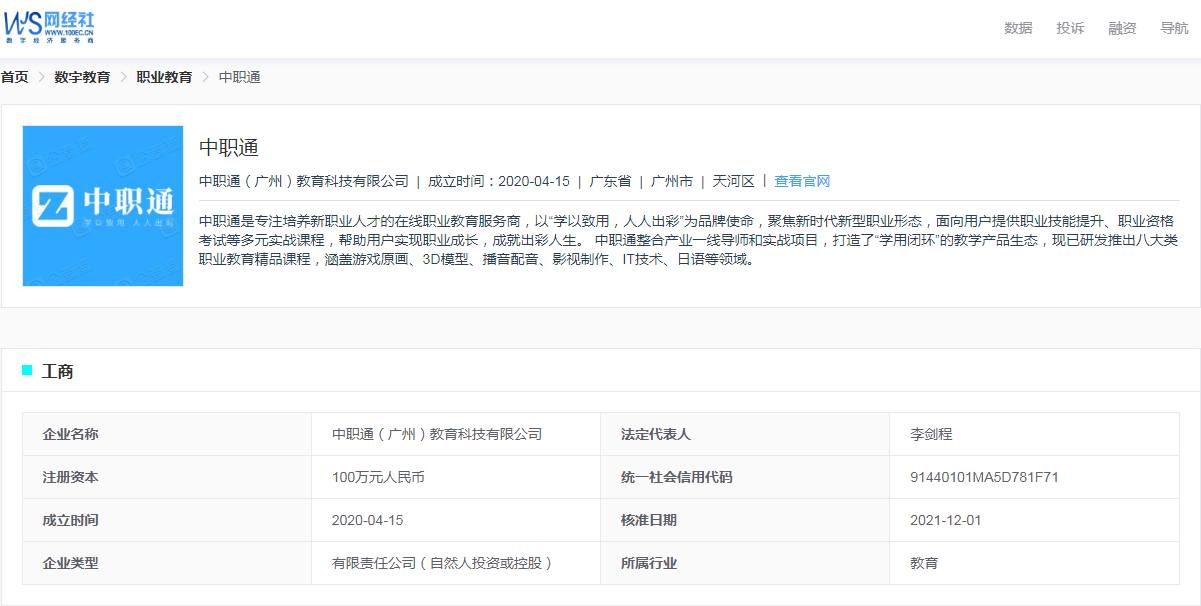Open 职业教育 breadcrumb link
1201x606 pixels.
(x=164, y=77)
